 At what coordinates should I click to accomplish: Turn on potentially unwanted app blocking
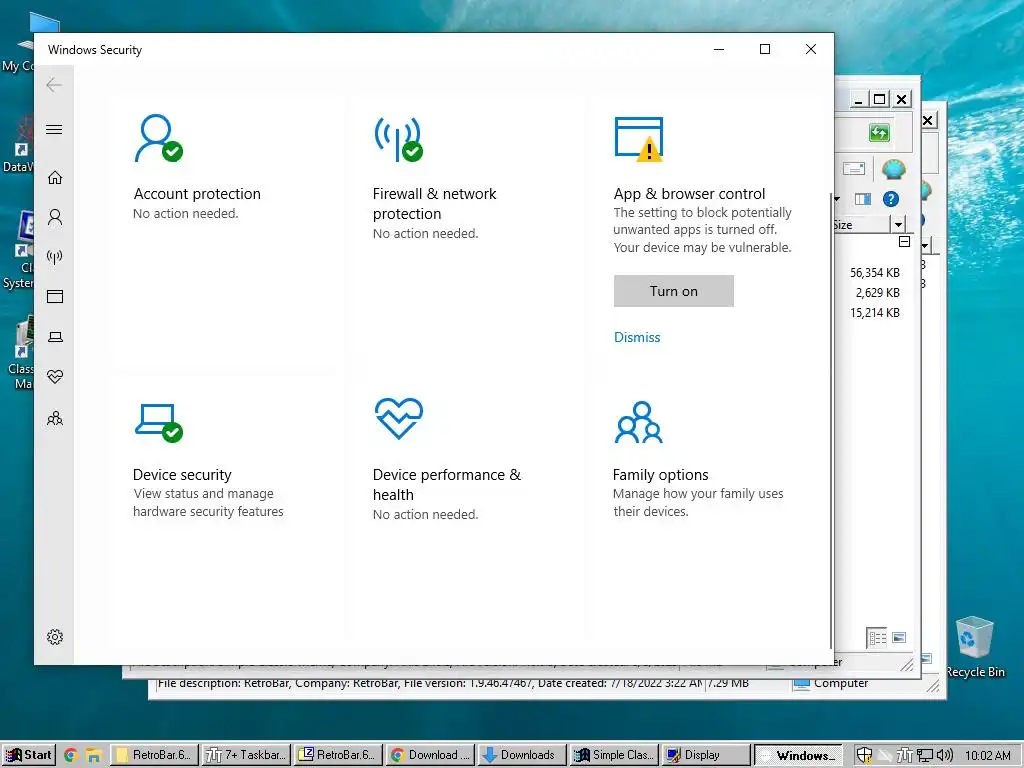pyautogui.click(x=673, y=291)
